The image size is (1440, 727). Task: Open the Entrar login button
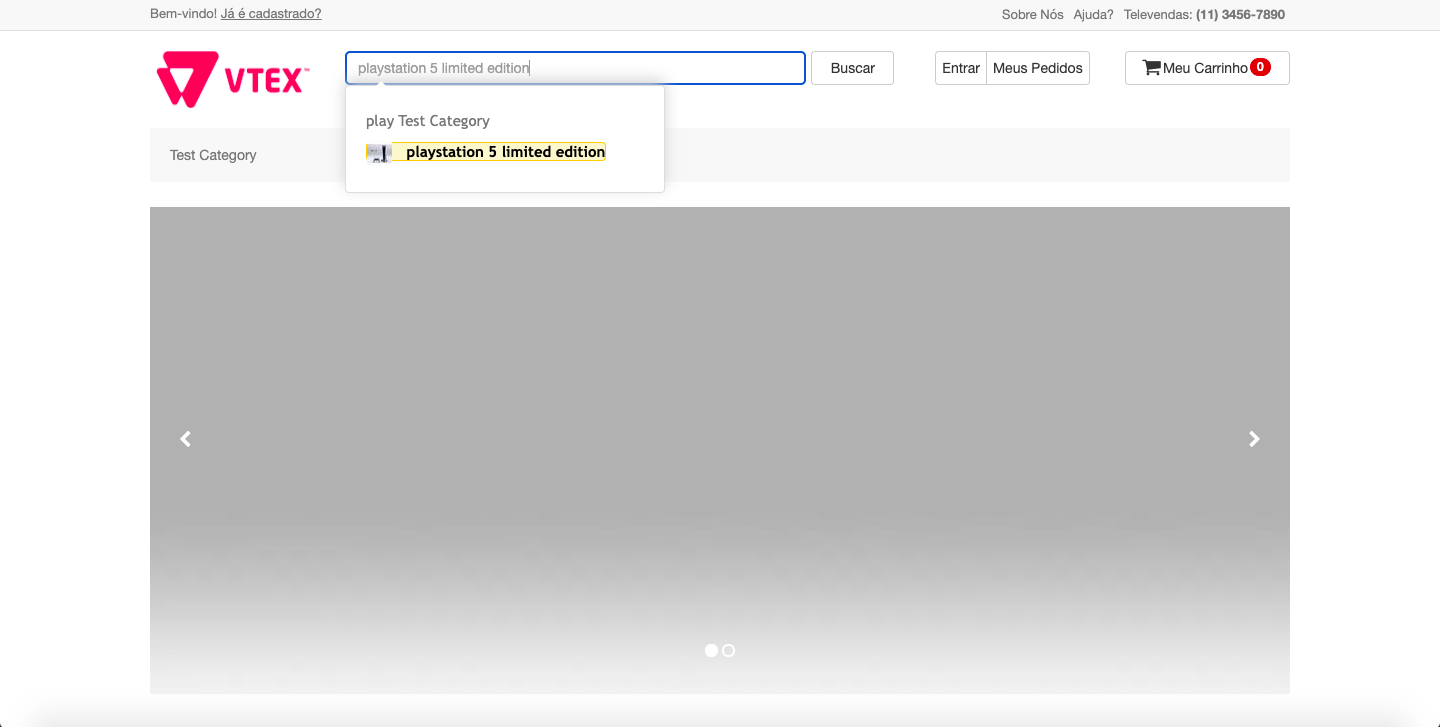pos(961,68)
